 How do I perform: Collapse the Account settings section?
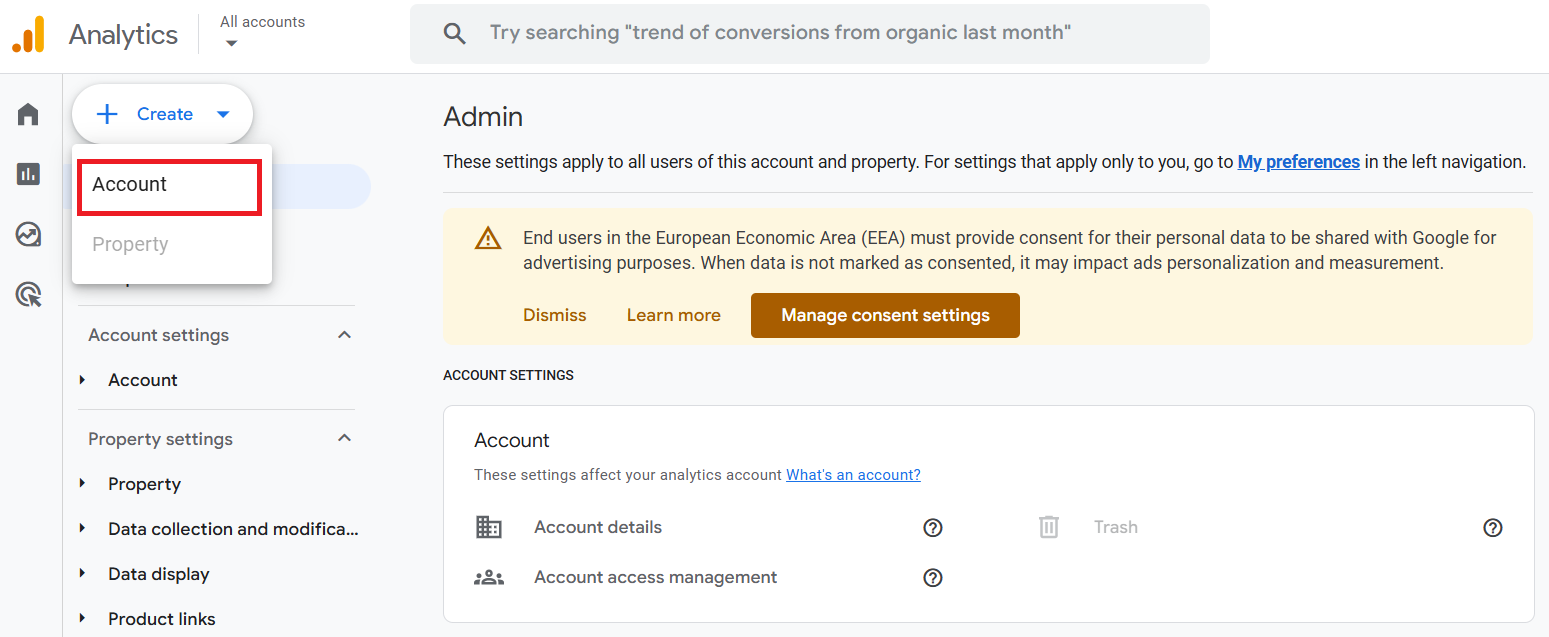[345, 335]
